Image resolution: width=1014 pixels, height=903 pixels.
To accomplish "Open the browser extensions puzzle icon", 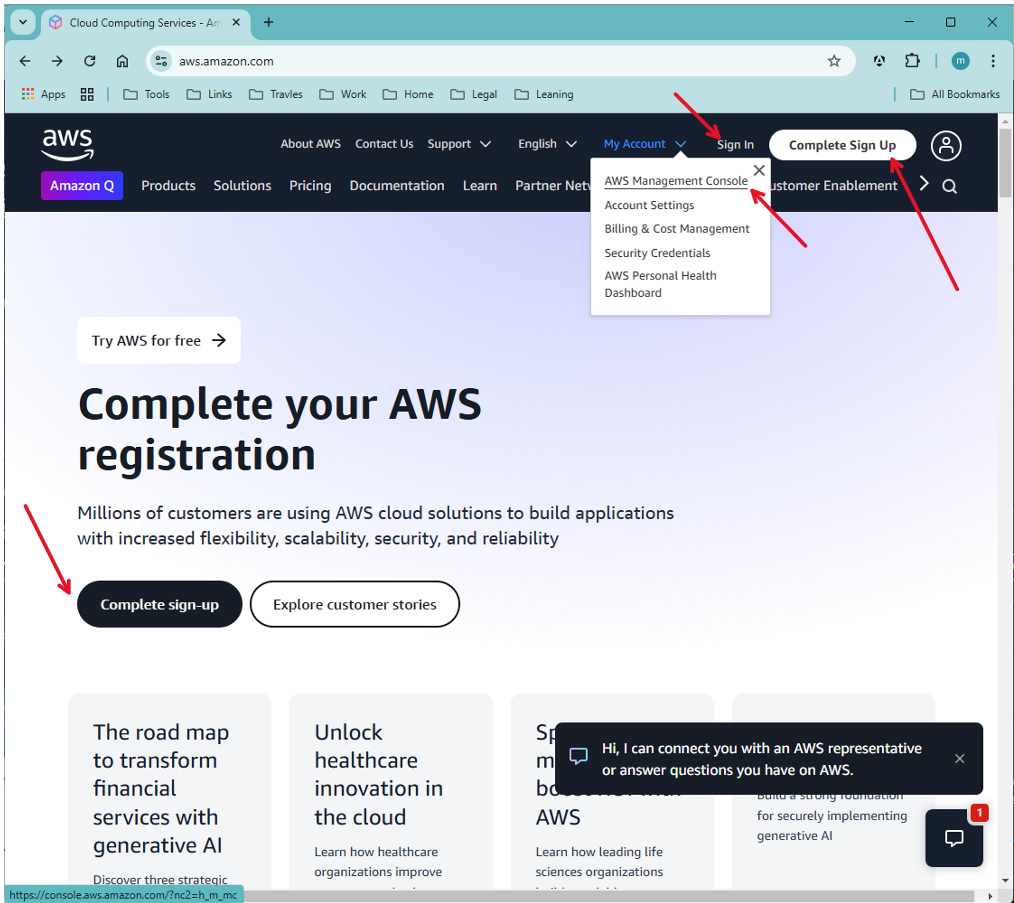I will click(x=912, y=61).
